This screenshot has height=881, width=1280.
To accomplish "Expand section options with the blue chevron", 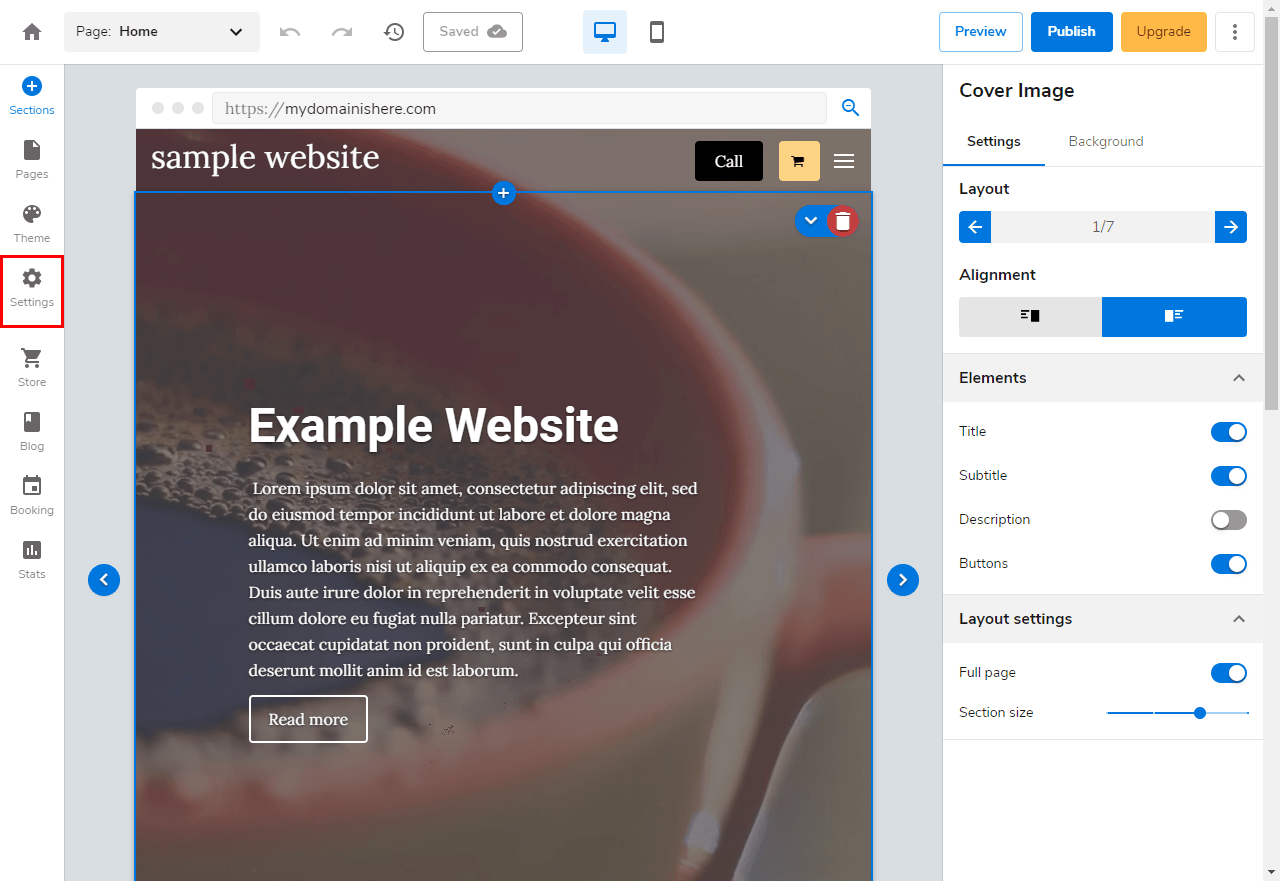I will coord(811,221).
